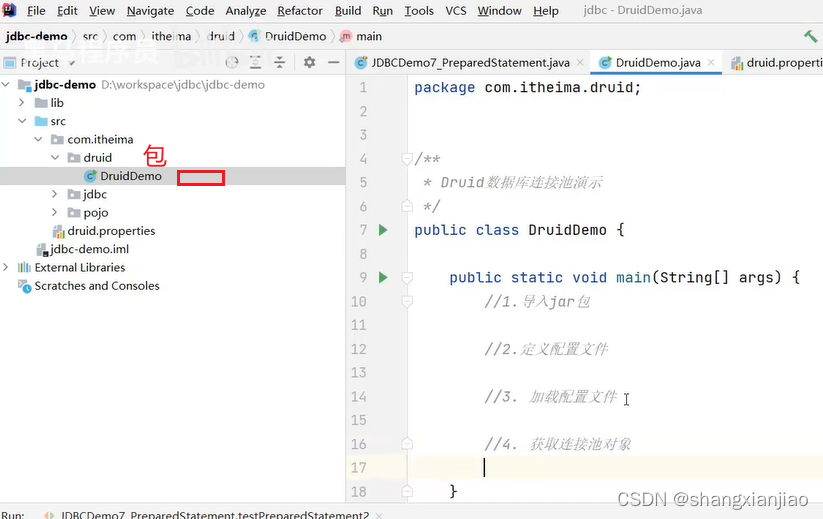This screenshot has height=519, width=823.
Task: Close the JDBCDemo7_PreparedStatement.java tab
Action: pos(580,62)
